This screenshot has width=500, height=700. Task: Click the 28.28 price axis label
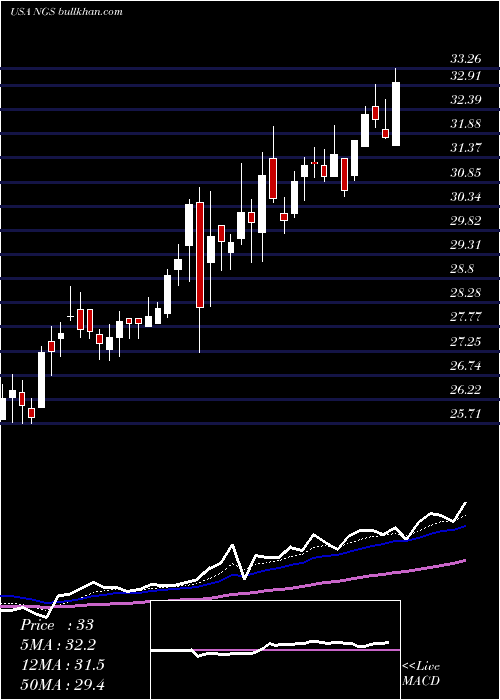point(466,293)
